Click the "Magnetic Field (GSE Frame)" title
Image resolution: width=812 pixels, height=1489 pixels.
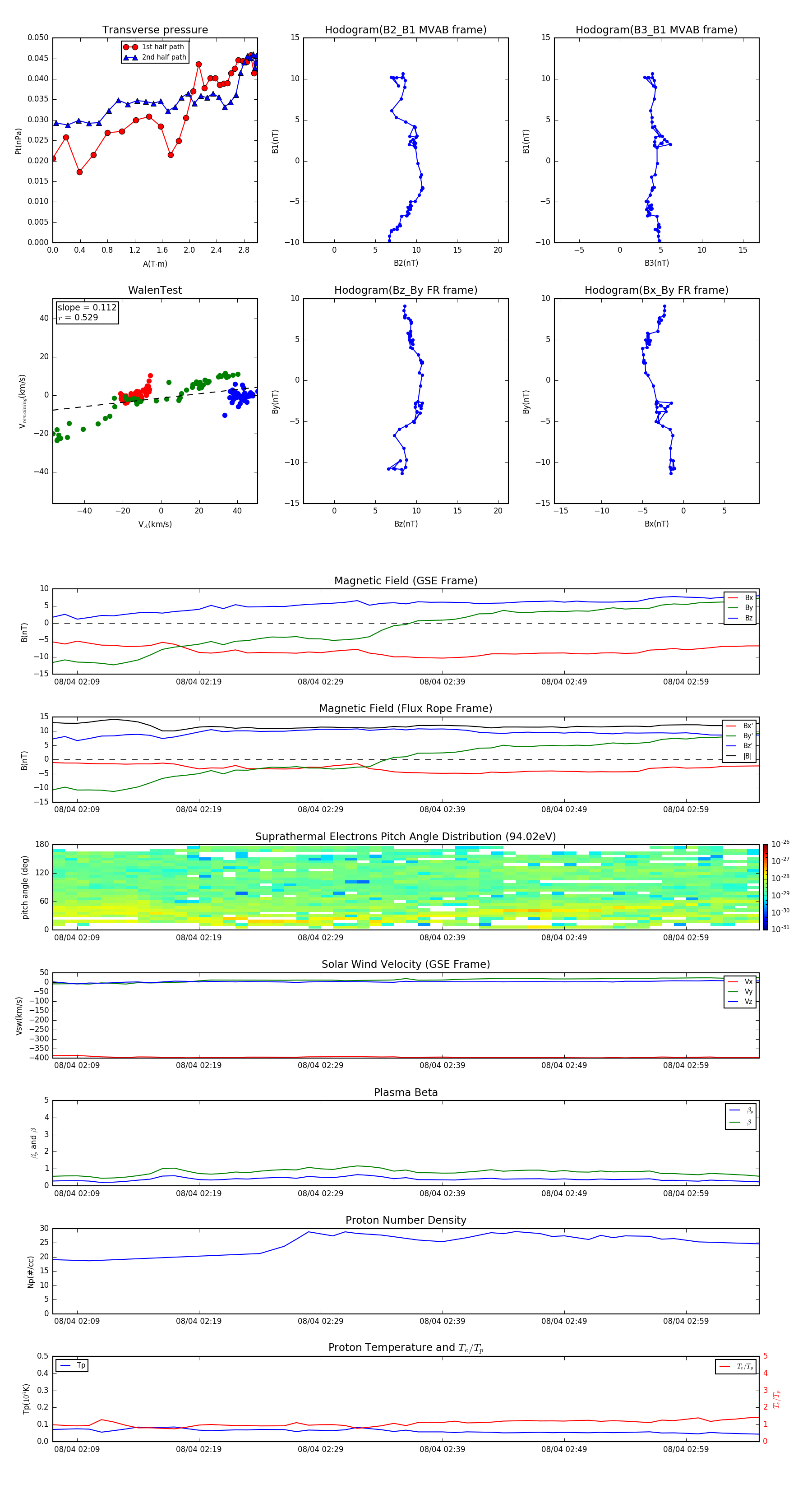coord(406,581)
